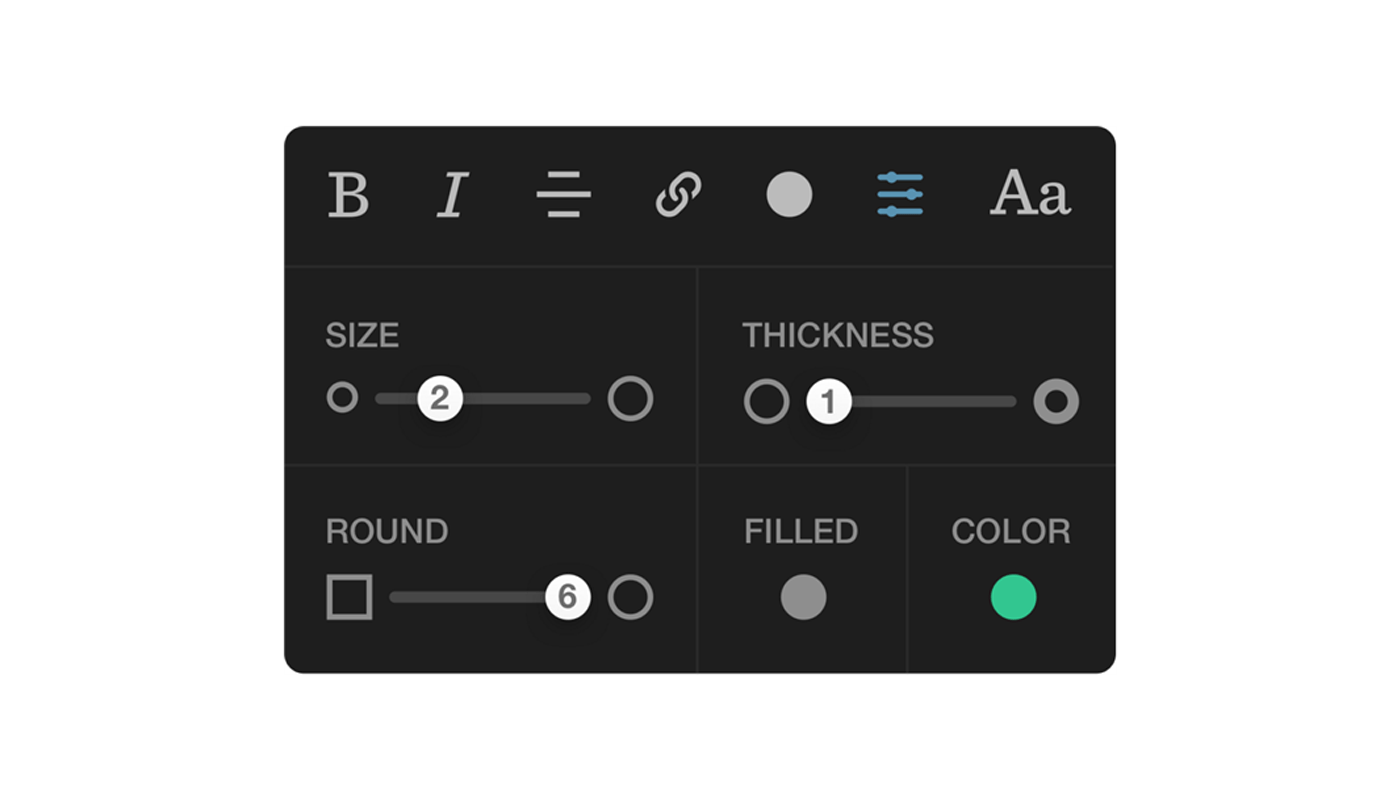Select the full circle icon under Round
This screenshot has height=800, width=1400.
click(630, 597)
